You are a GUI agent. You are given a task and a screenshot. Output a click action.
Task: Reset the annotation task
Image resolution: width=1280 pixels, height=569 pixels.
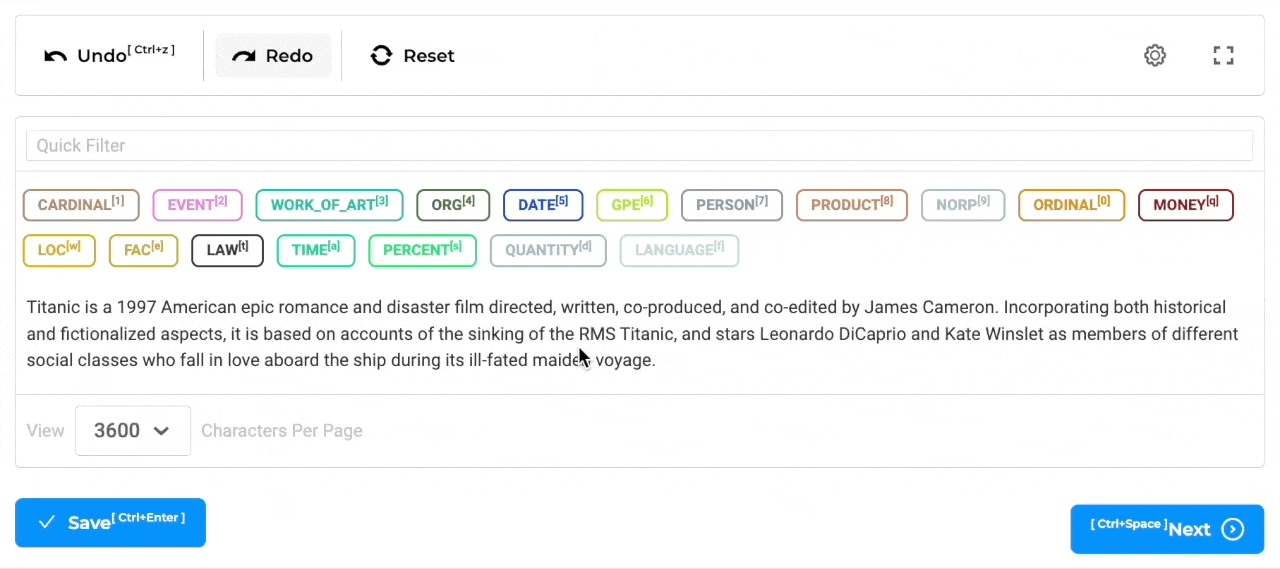(x=412, y=55)
